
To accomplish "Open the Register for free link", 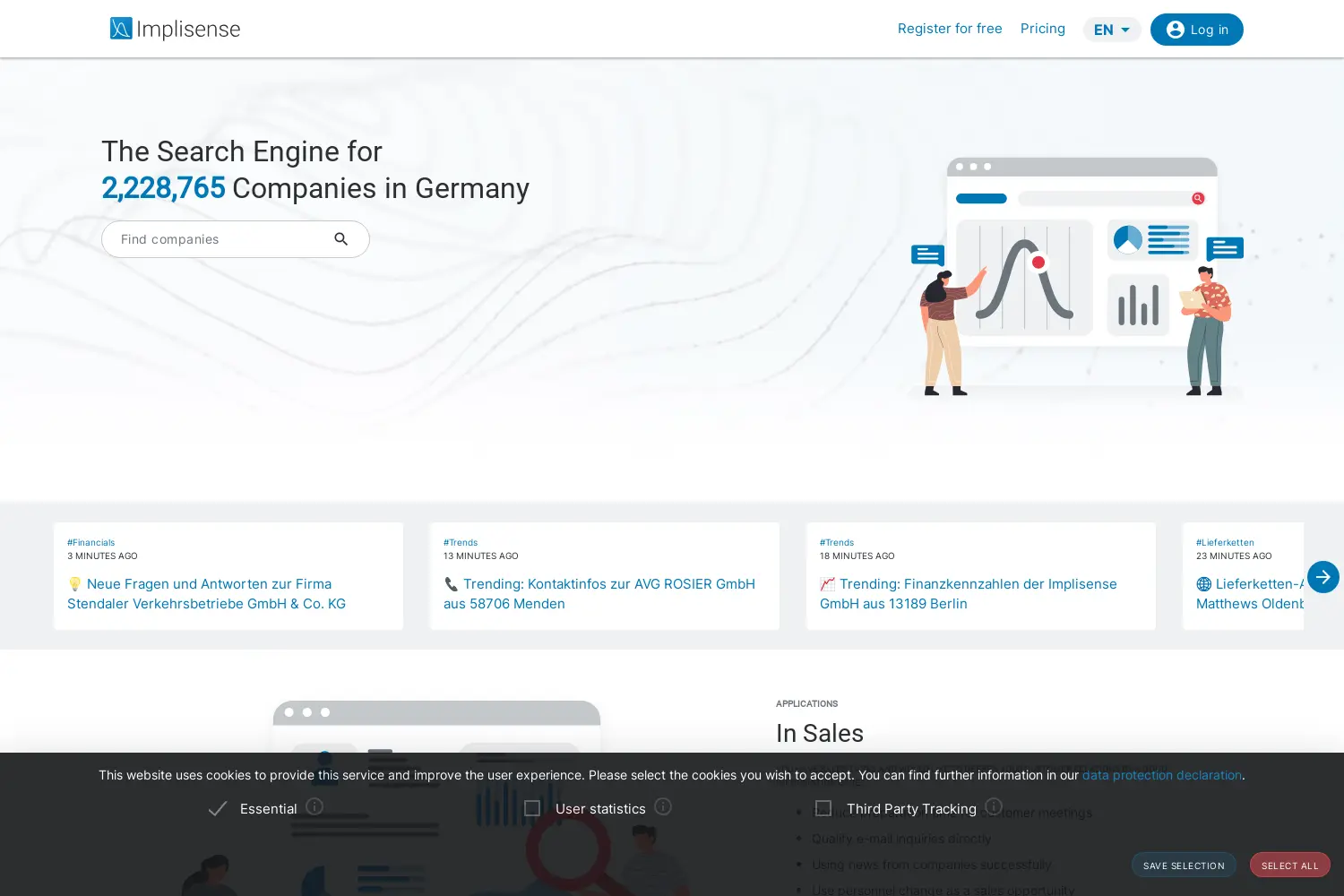I will coord(950,29).
